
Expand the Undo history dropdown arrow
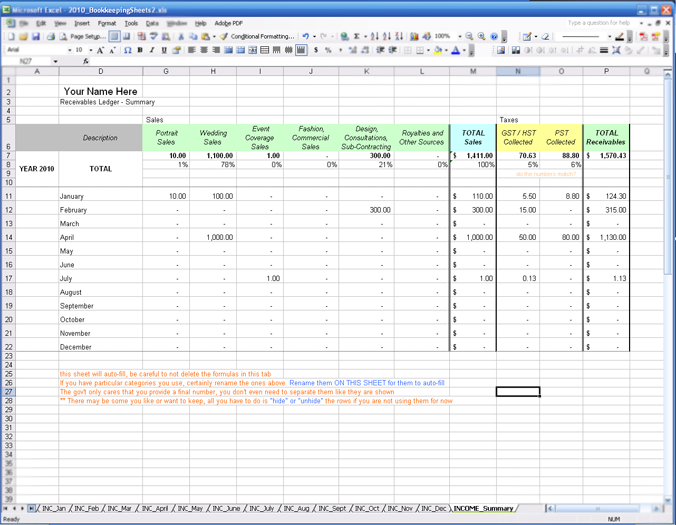pos(314,37)
